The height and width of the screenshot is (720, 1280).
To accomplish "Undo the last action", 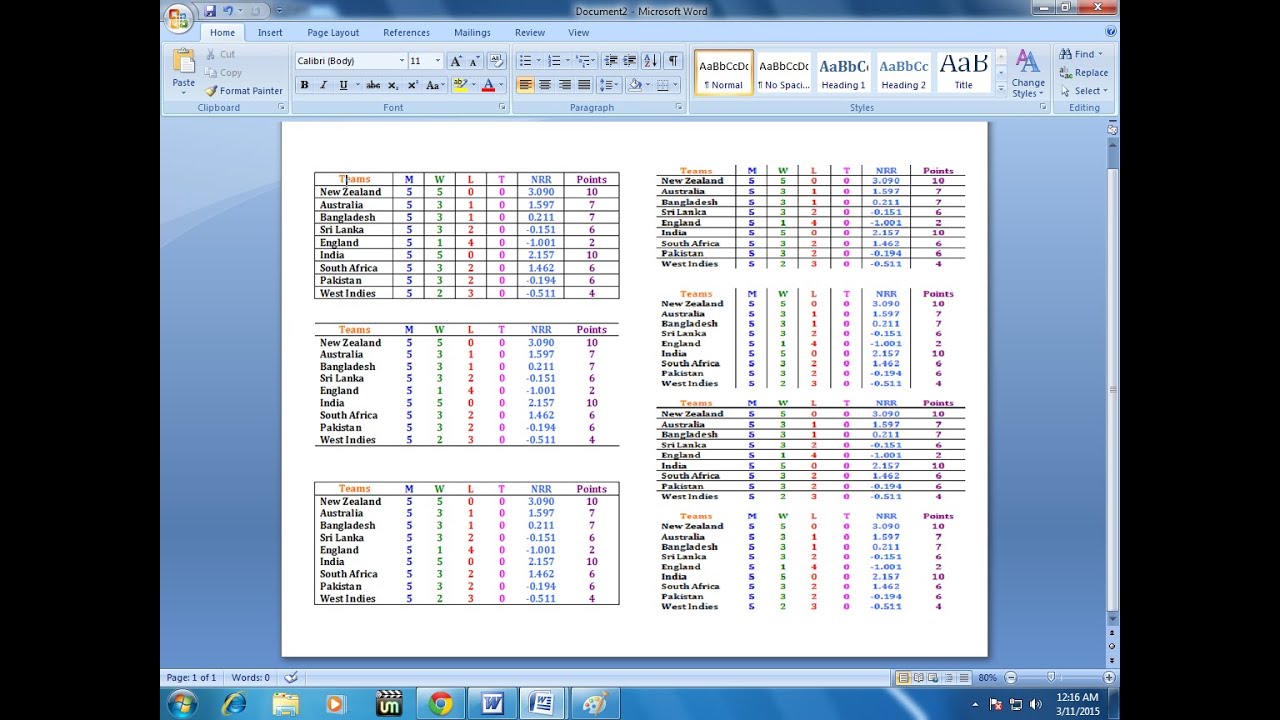I will pyautogui.click(x=228, y=11).
